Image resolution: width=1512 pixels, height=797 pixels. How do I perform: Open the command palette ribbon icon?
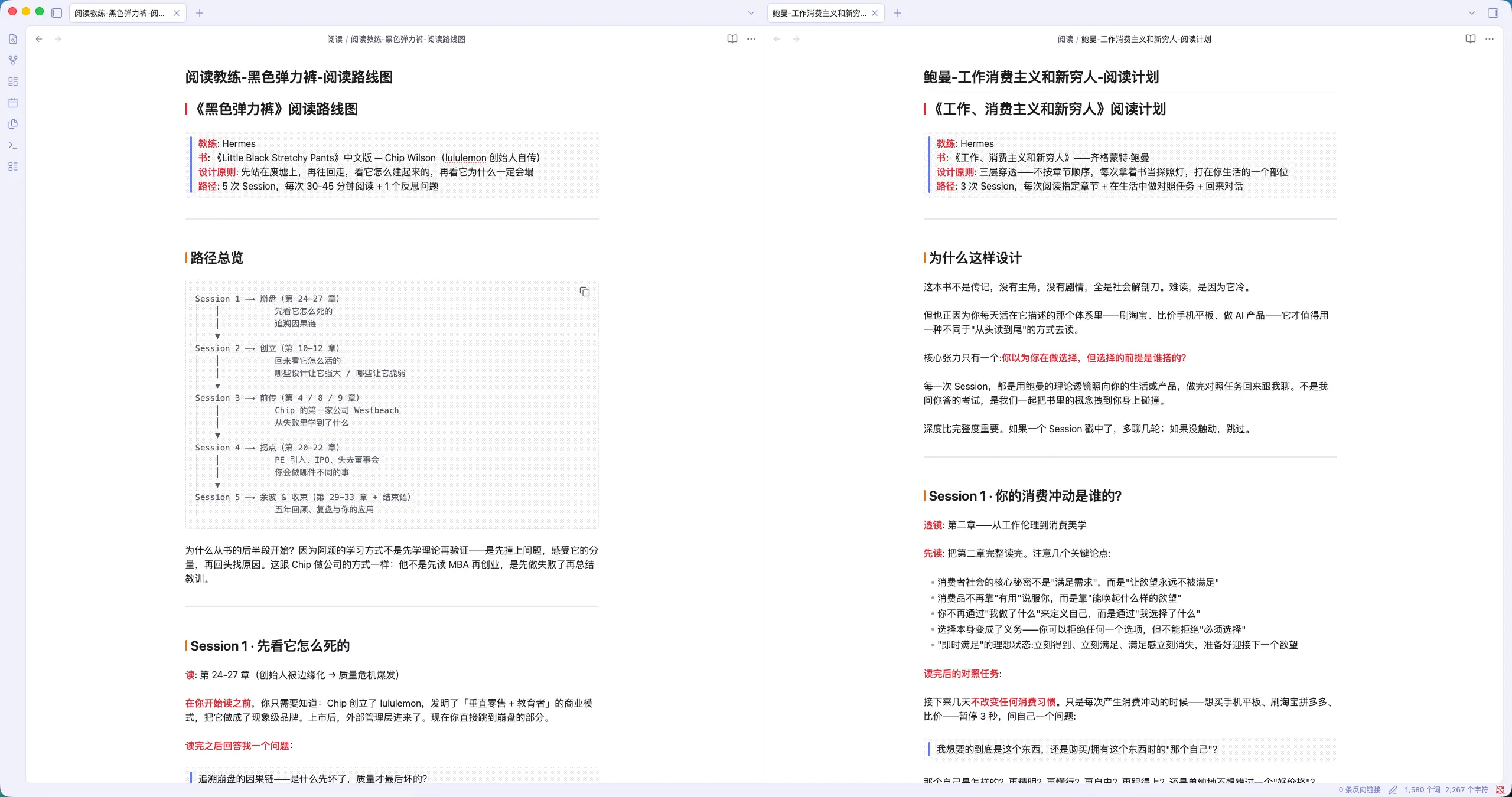[x=13, y=145]
